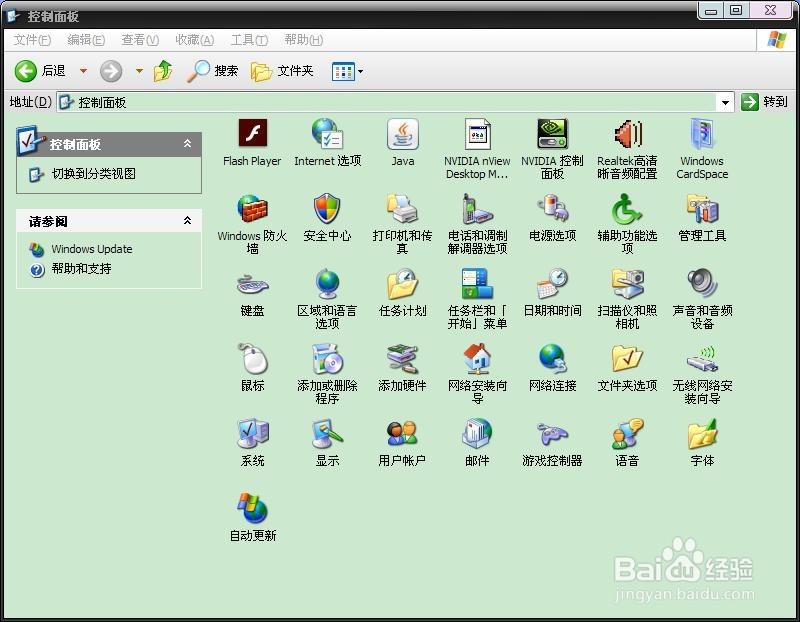Image resolution: width=800 pixels, height=622 pixels.
Task: Open the forward history dropdown arrow
Action: click(x=139, y=71)
